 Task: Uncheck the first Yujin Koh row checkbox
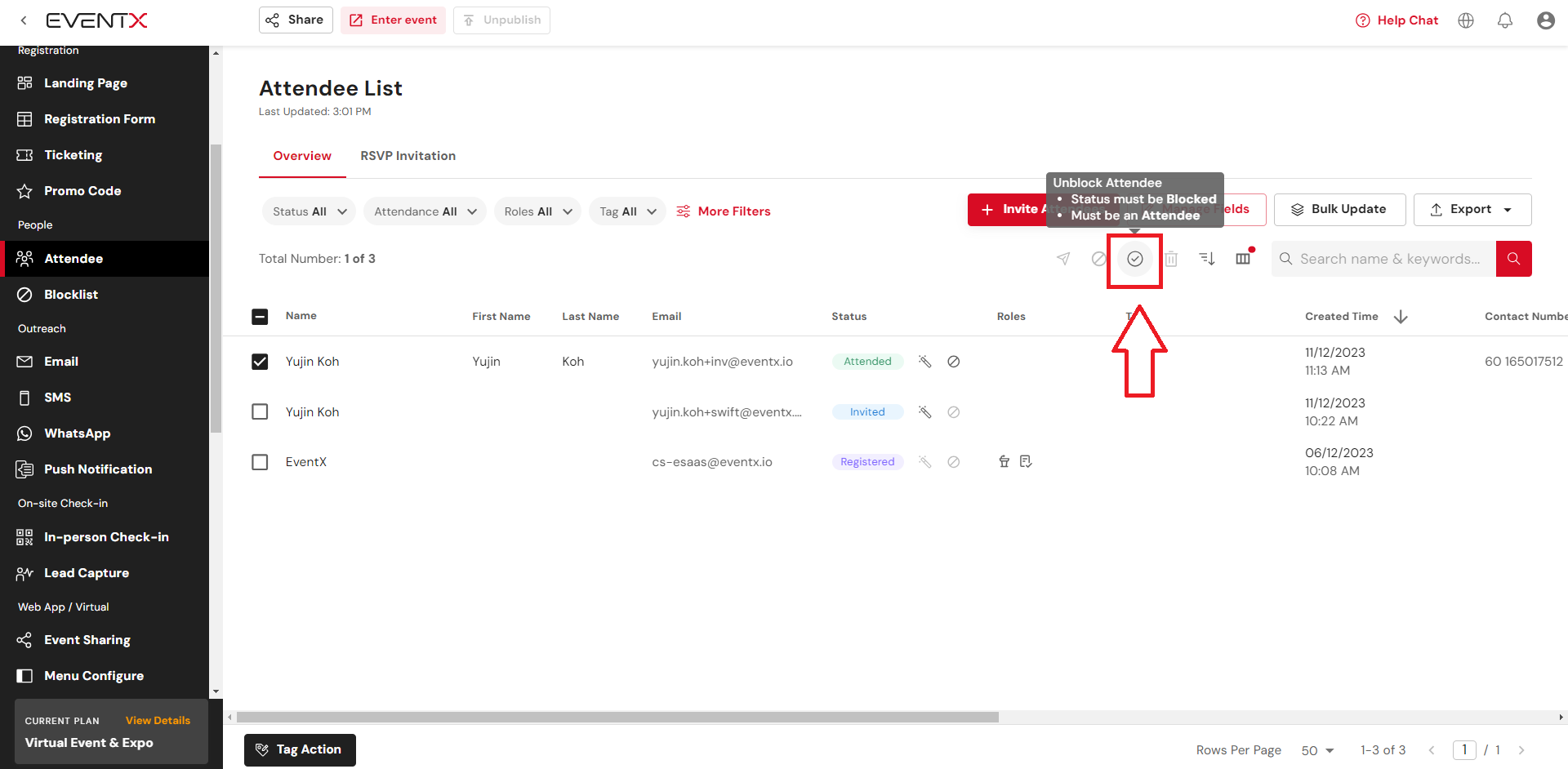(260, 362)
